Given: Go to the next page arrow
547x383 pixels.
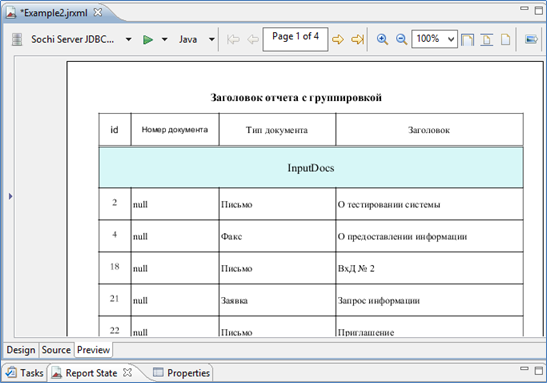Looking at the screenshot, I should click(337, 39).
